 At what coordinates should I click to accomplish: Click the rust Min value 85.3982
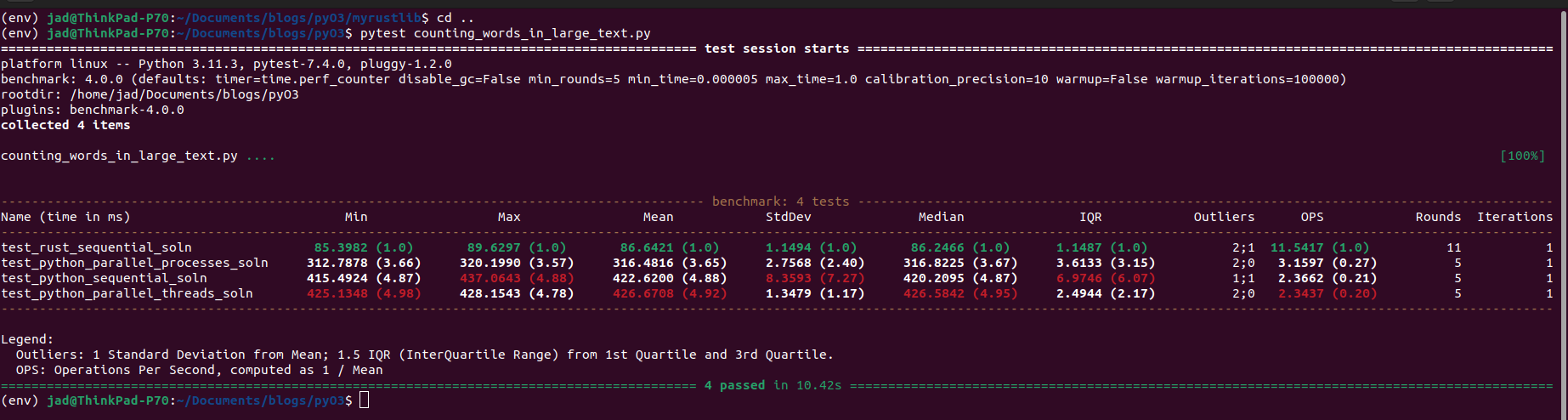(x=341, y=247)
